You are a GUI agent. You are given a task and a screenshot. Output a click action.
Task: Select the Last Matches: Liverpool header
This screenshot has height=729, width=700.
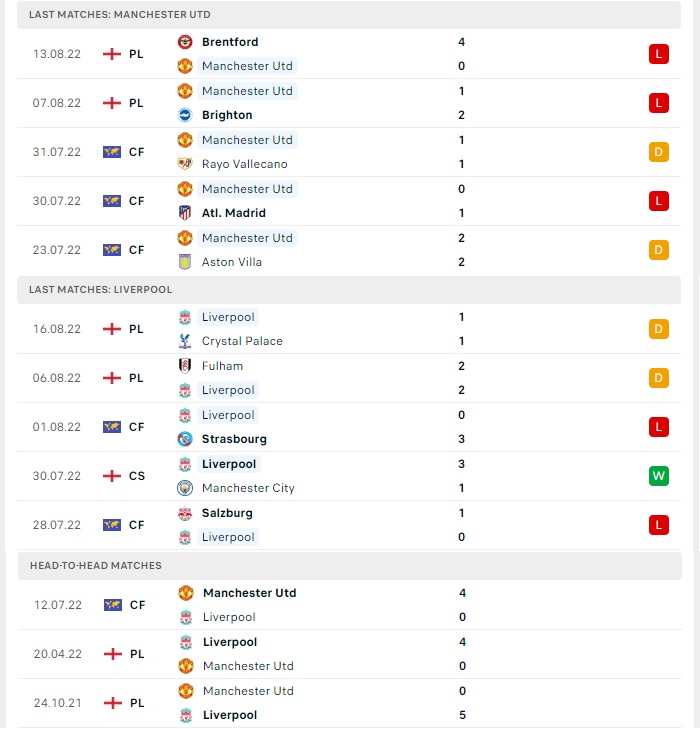pos(349,290)
